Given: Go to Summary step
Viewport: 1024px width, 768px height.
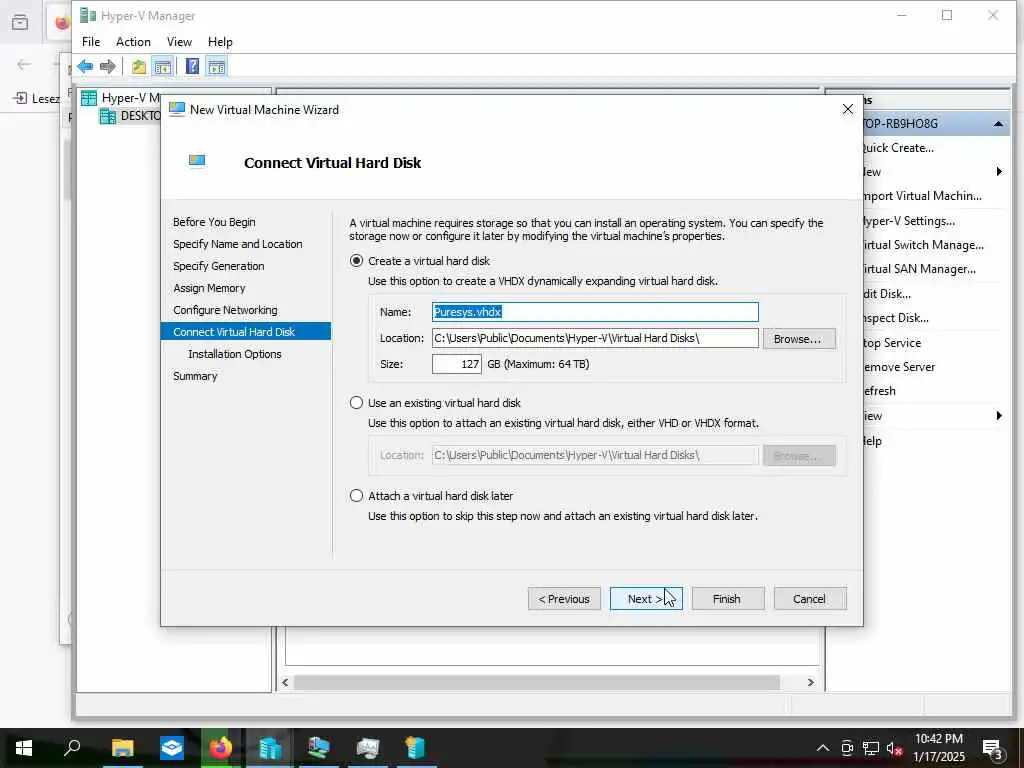Looking at the screenshot, I should pyautogui.click(x=195, y=376).
